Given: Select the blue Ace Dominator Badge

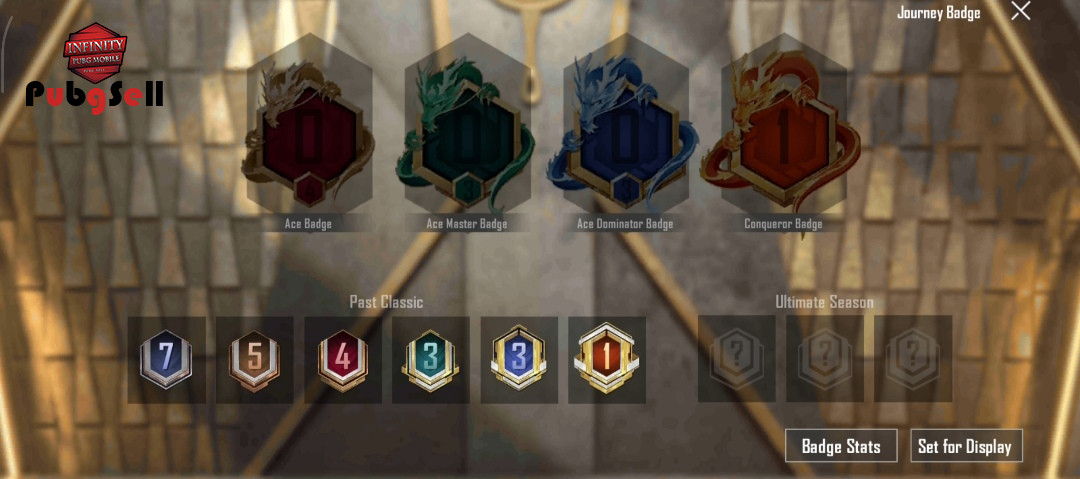Looking at the screenshot, I should [x=625, y=132].
